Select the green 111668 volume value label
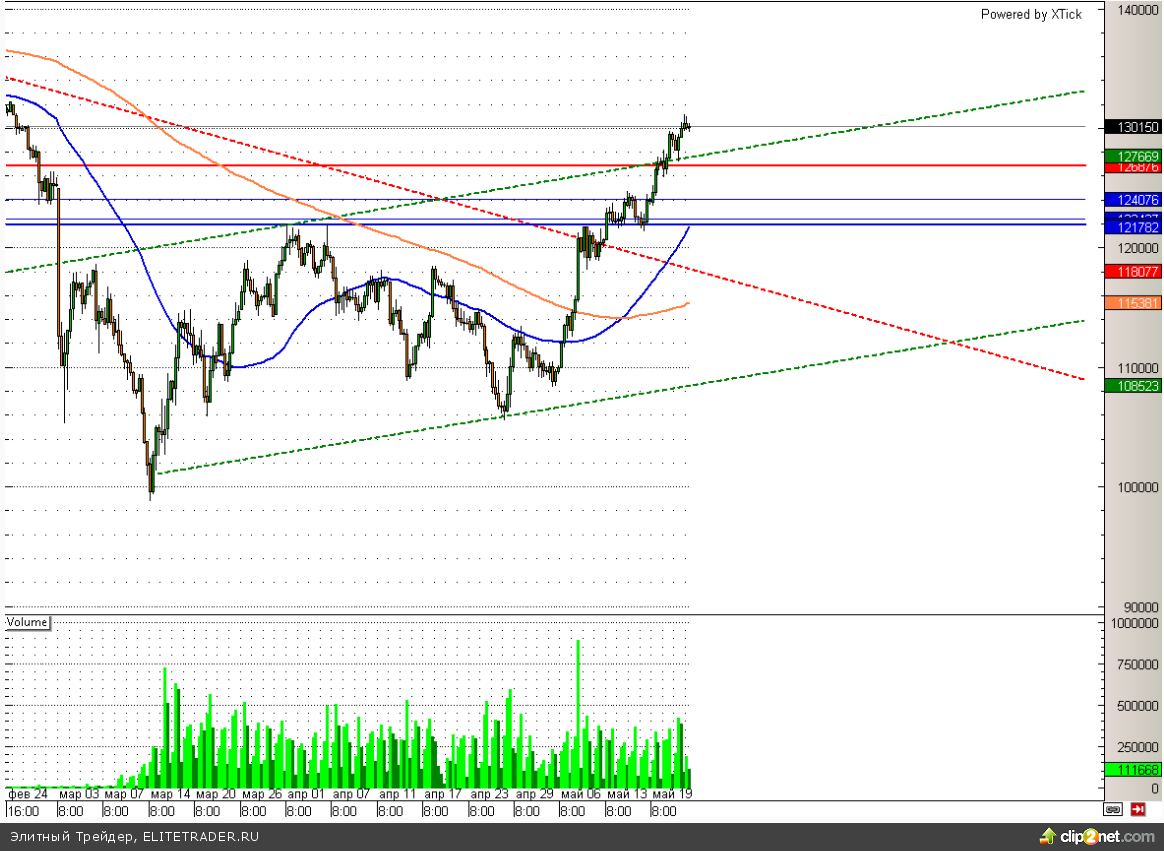This screenshot has width=1164, height=851. (x=1133, y=770)
